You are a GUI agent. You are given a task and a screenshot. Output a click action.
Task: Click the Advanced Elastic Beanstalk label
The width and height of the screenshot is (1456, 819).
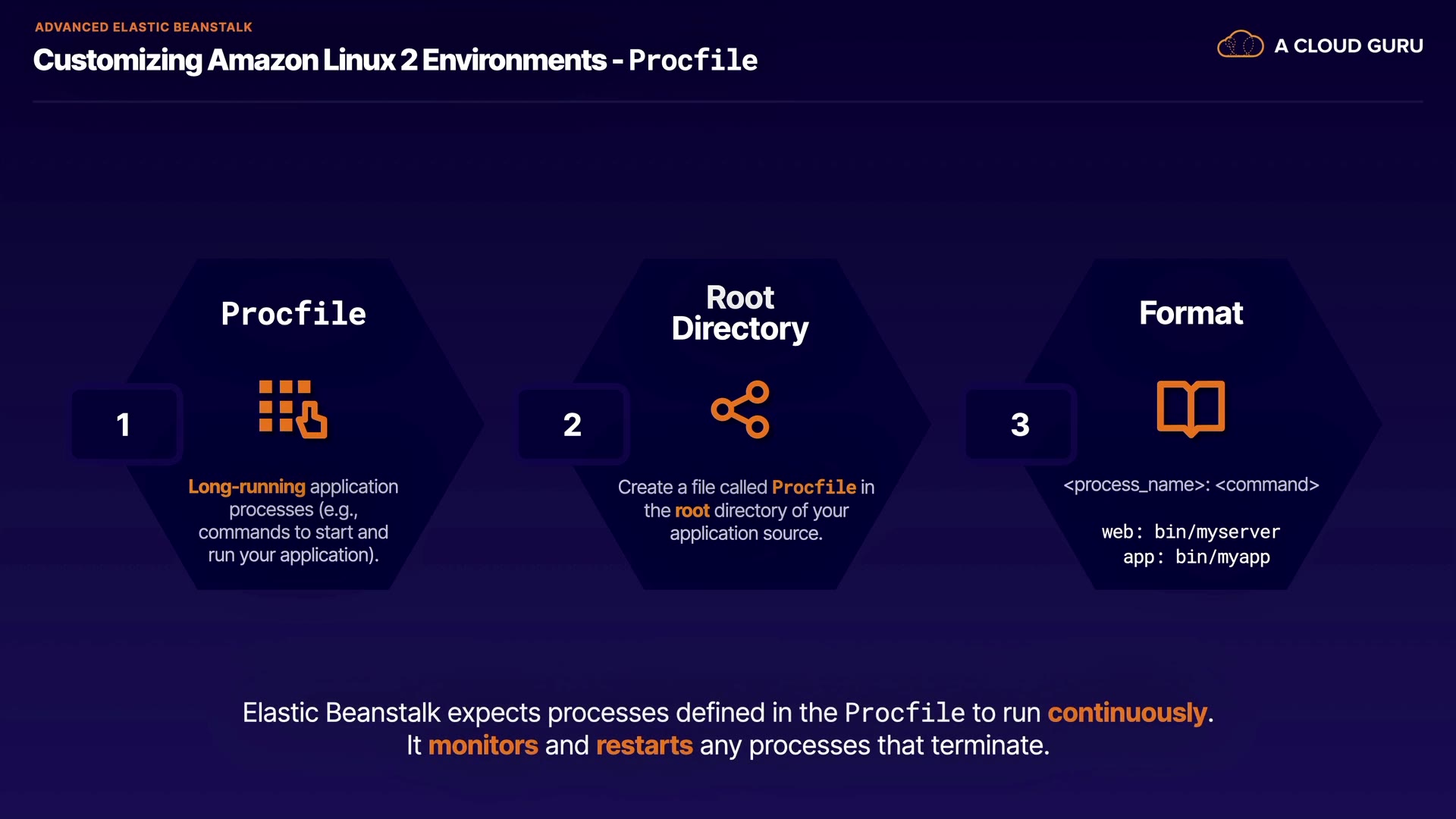pyautogui.click(x=143, y=27)
